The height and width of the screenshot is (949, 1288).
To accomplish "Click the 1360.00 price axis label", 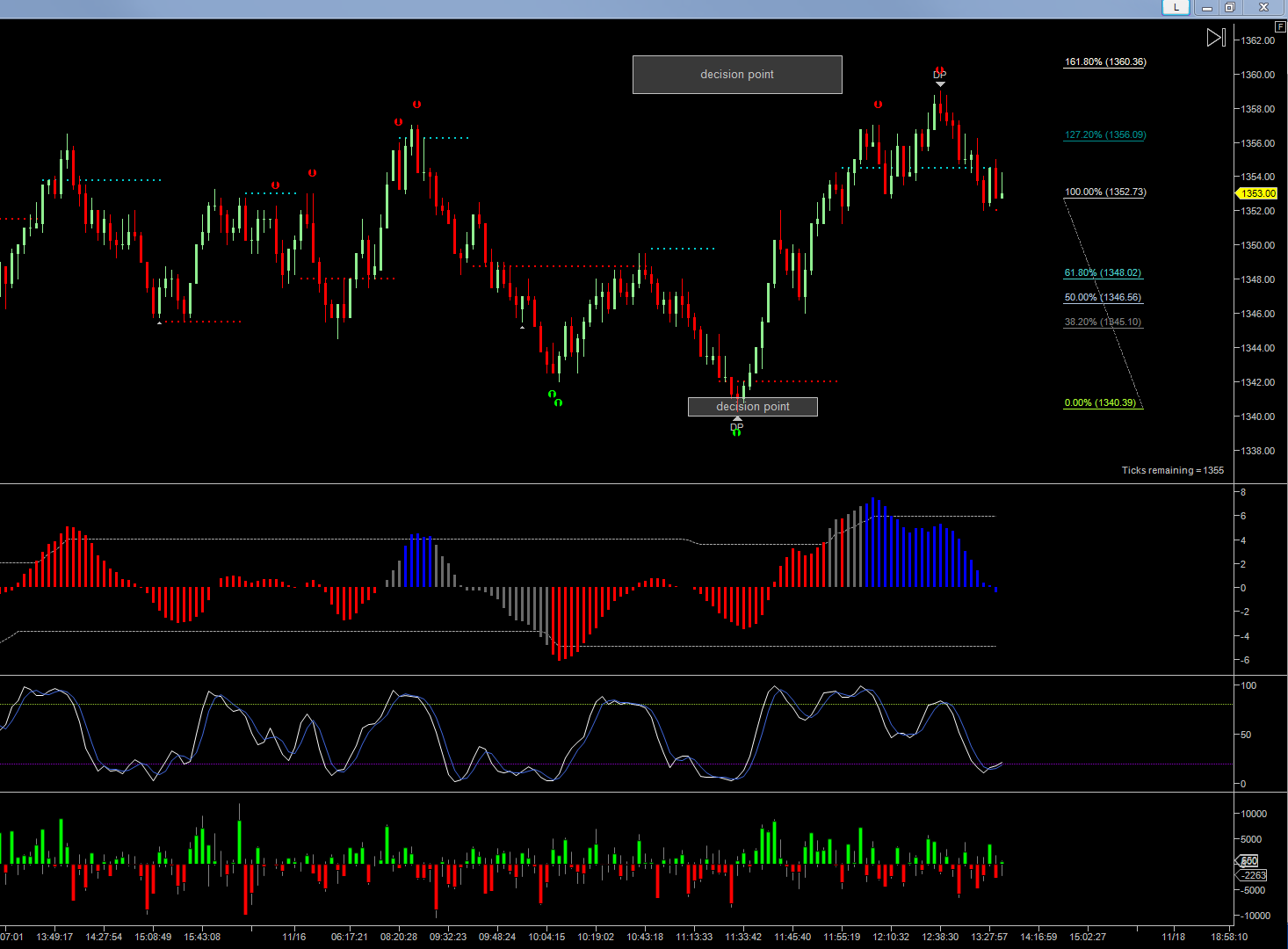I will pyautogui.click(x=1258, y=75).
